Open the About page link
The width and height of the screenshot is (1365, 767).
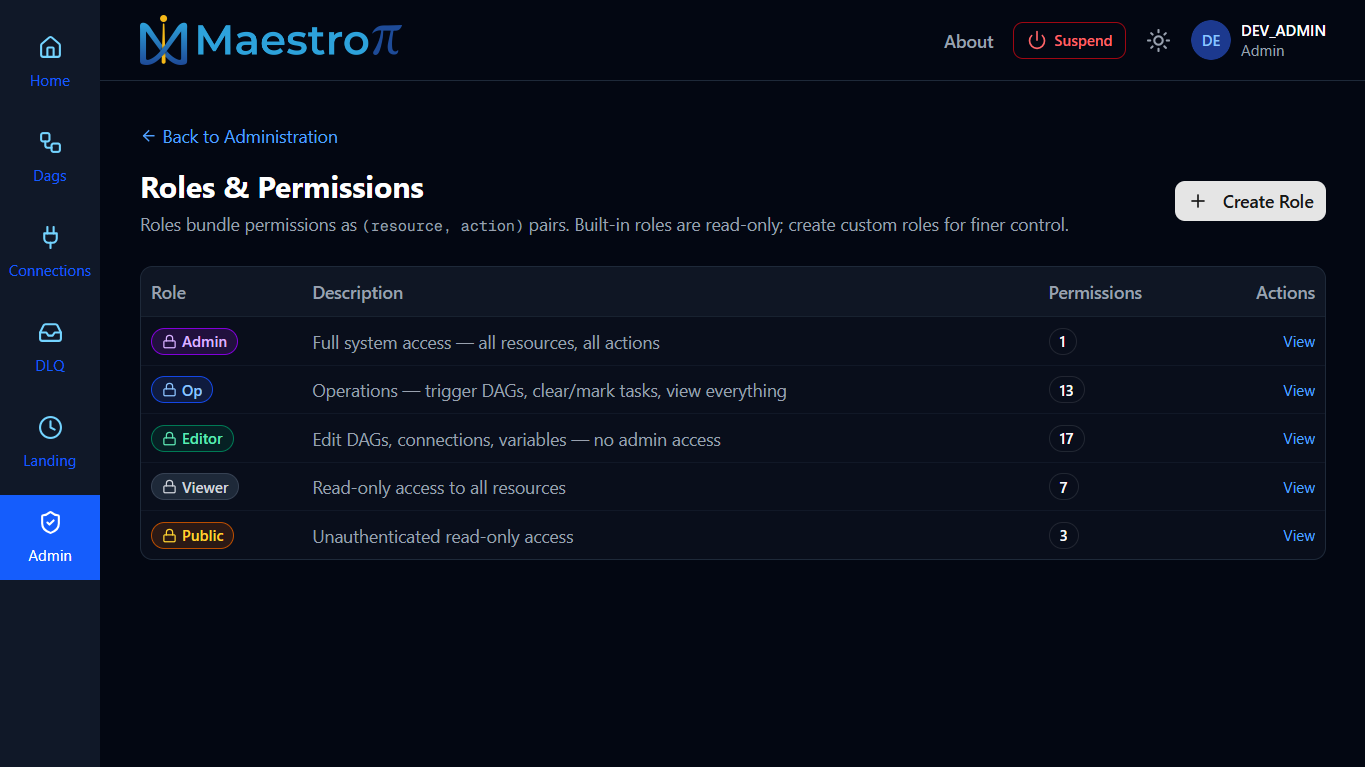(x=968, y=41)
